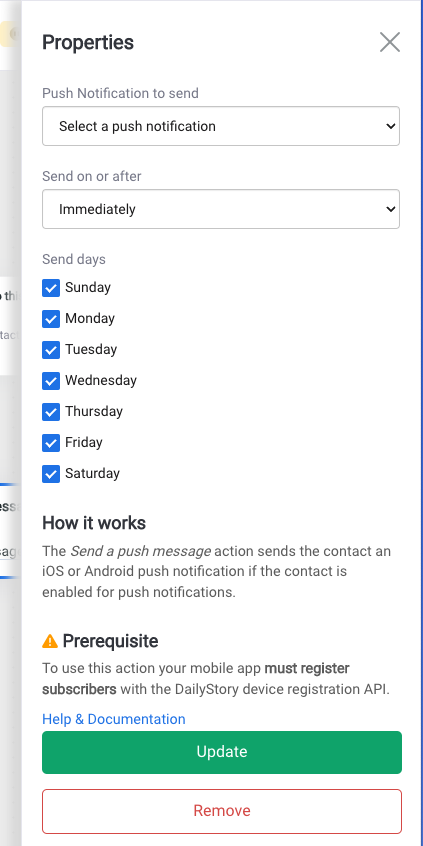423x846 pixels.
Task: Uncheck Friday in Send days
Action: pos(51,443)
